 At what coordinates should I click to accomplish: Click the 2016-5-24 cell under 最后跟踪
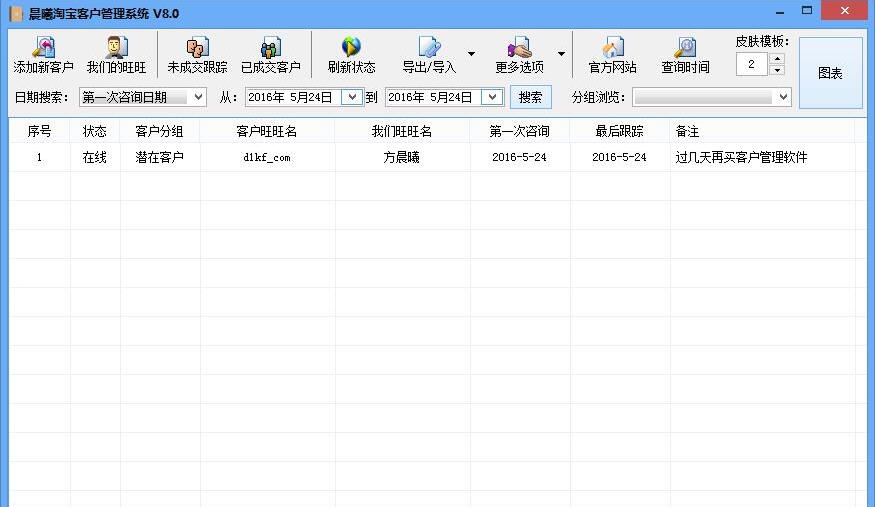(x=619, y=157)
